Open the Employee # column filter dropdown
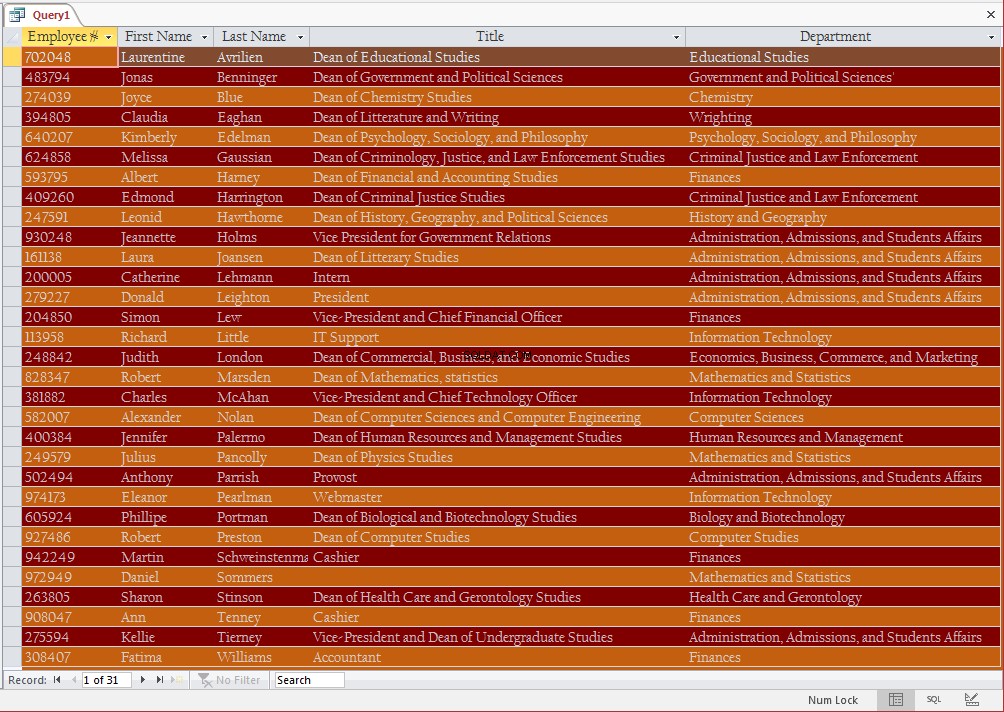The width and height of the screenshot is (1004, 712). coord(108,37)
